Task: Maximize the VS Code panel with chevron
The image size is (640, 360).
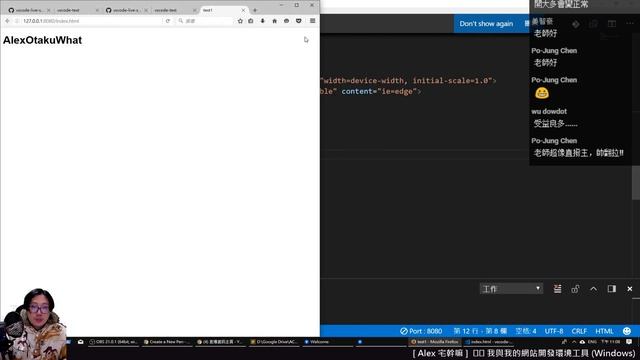Action: point(593,289)
